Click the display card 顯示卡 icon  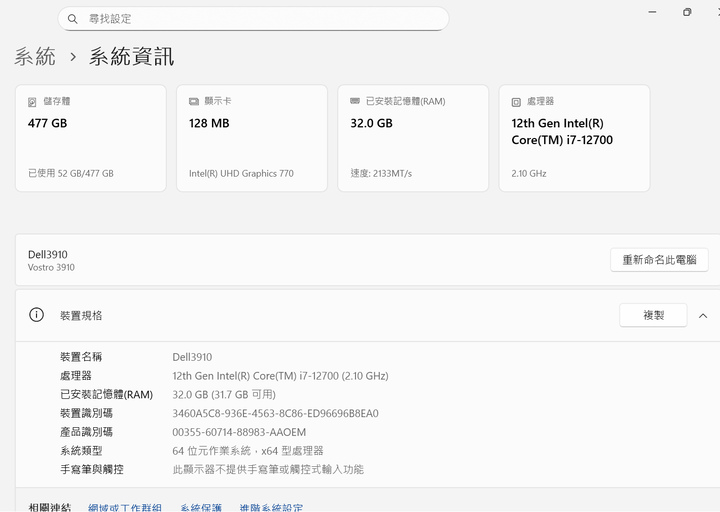[194, 101]
